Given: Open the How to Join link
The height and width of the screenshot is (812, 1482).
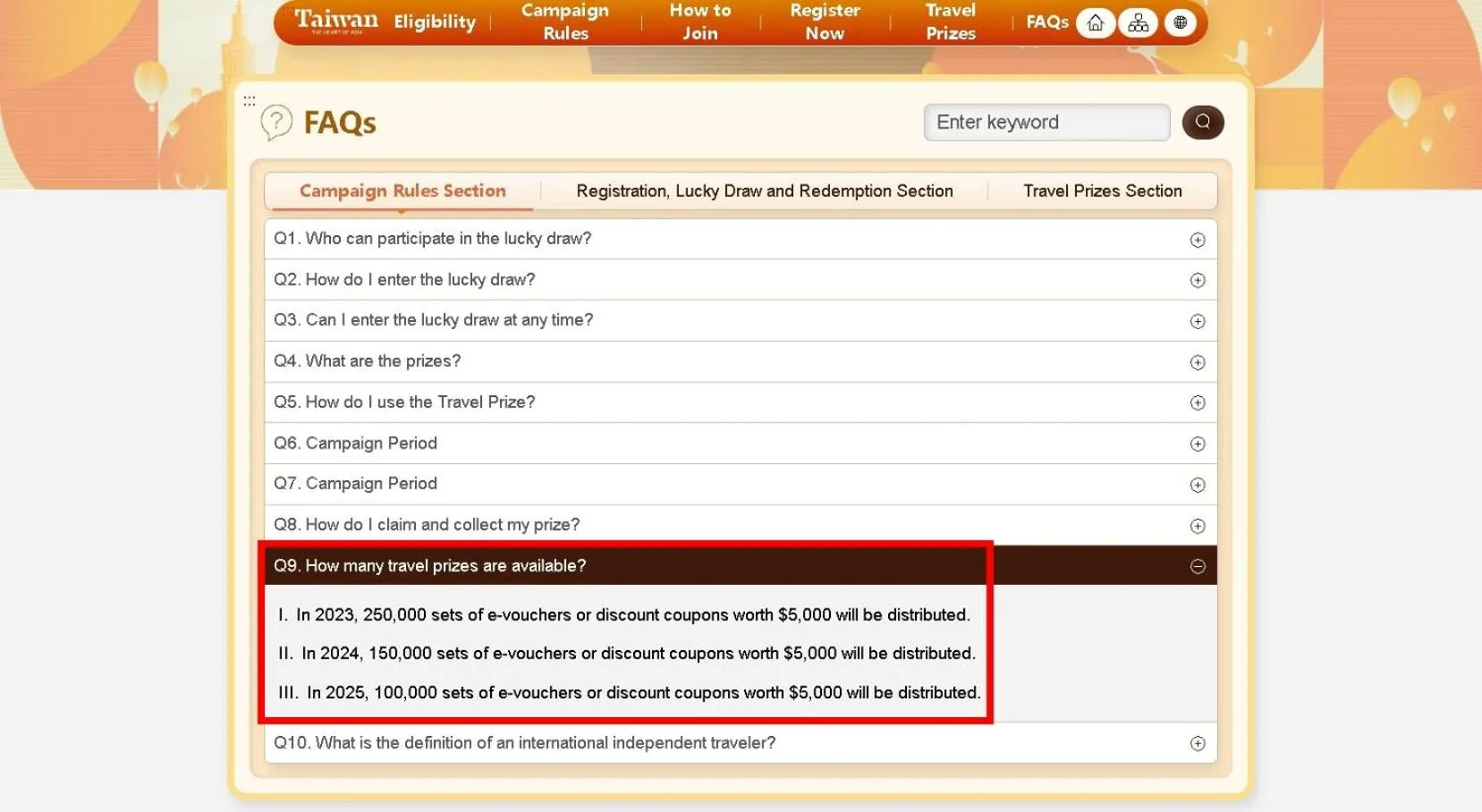Looking at the screenshot, I should (699, 21).
